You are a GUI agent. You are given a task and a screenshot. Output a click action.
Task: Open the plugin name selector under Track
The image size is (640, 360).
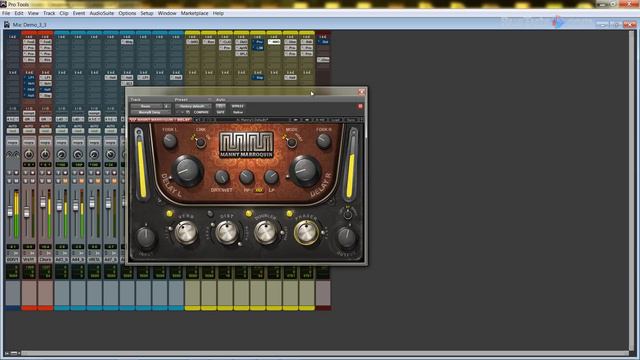(150, 112)
